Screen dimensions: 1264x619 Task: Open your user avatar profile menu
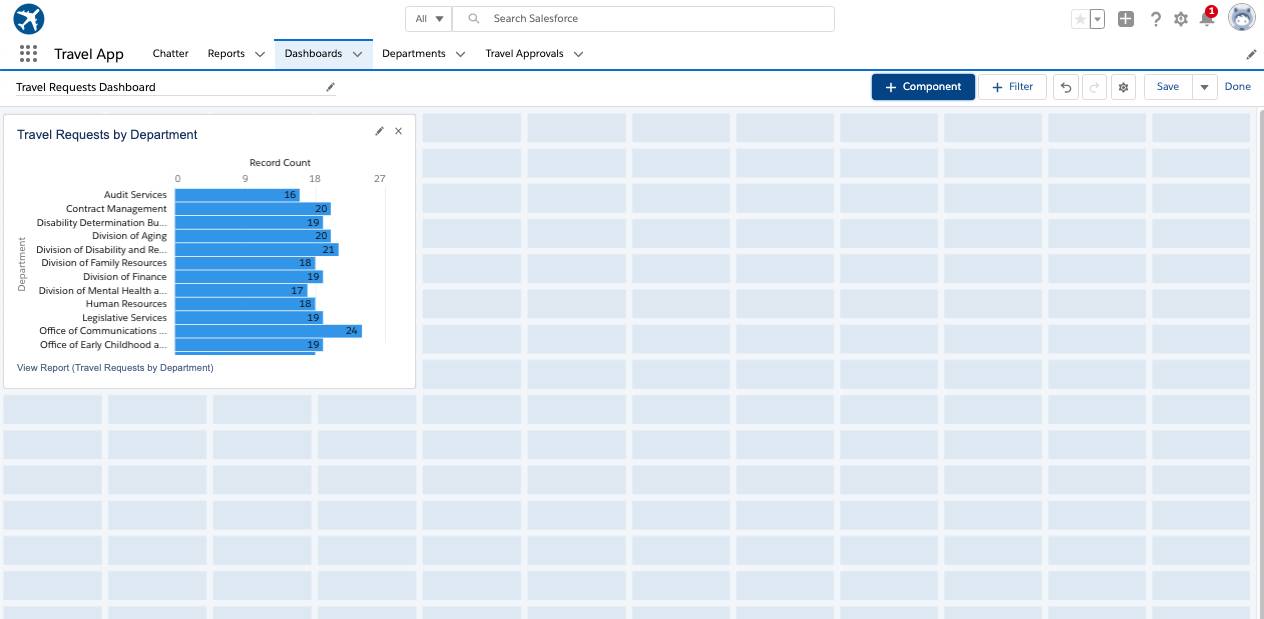click(x=1241, y=18)
